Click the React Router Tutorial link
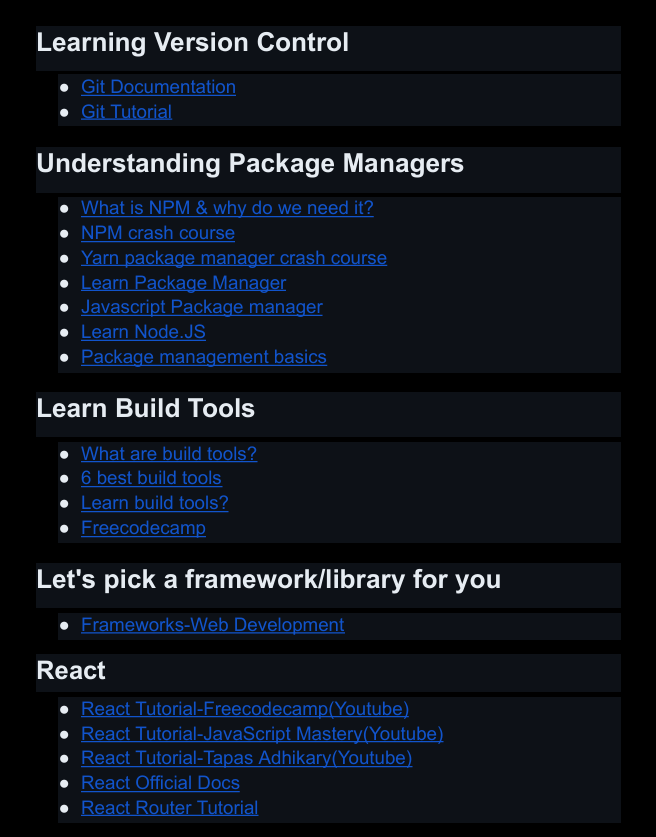 tap(169, 808)
